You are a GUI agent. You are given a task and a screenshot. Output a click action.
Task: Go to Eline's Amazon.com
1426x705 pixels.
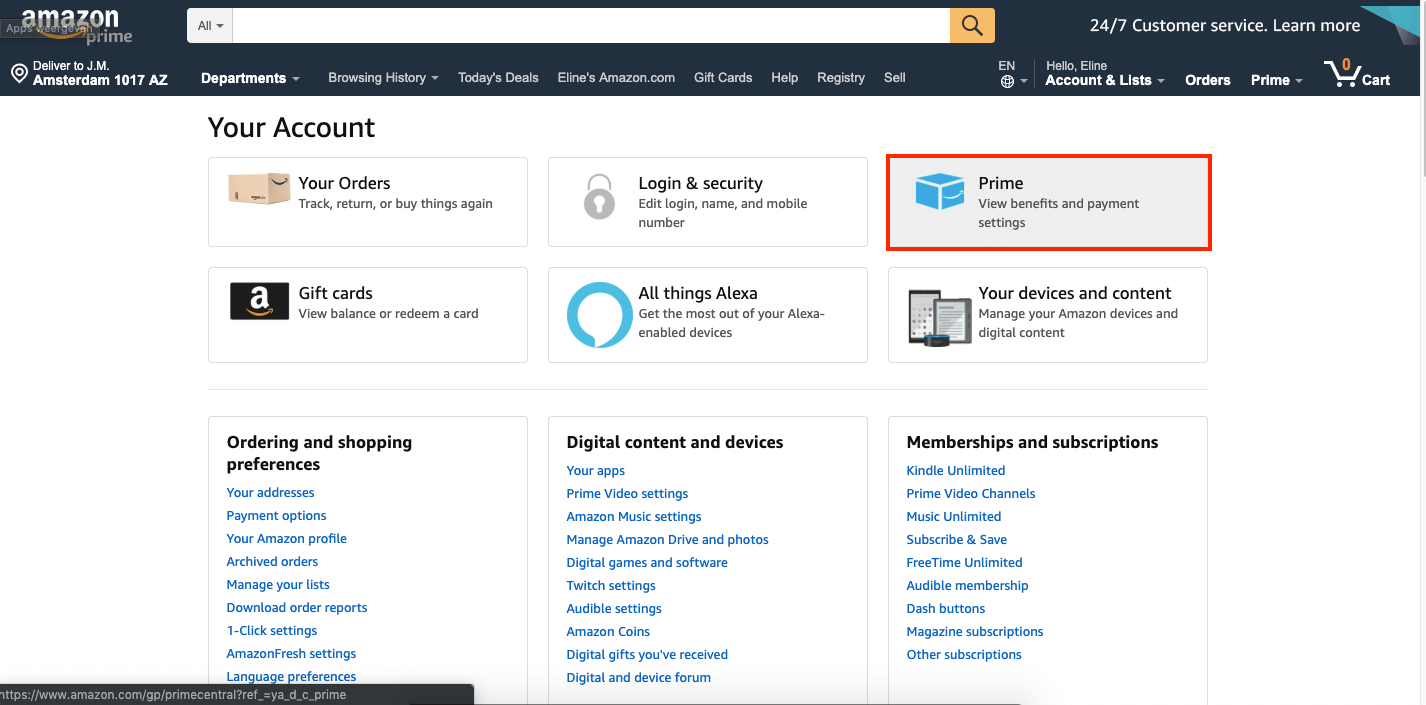(x=616, y=77)
